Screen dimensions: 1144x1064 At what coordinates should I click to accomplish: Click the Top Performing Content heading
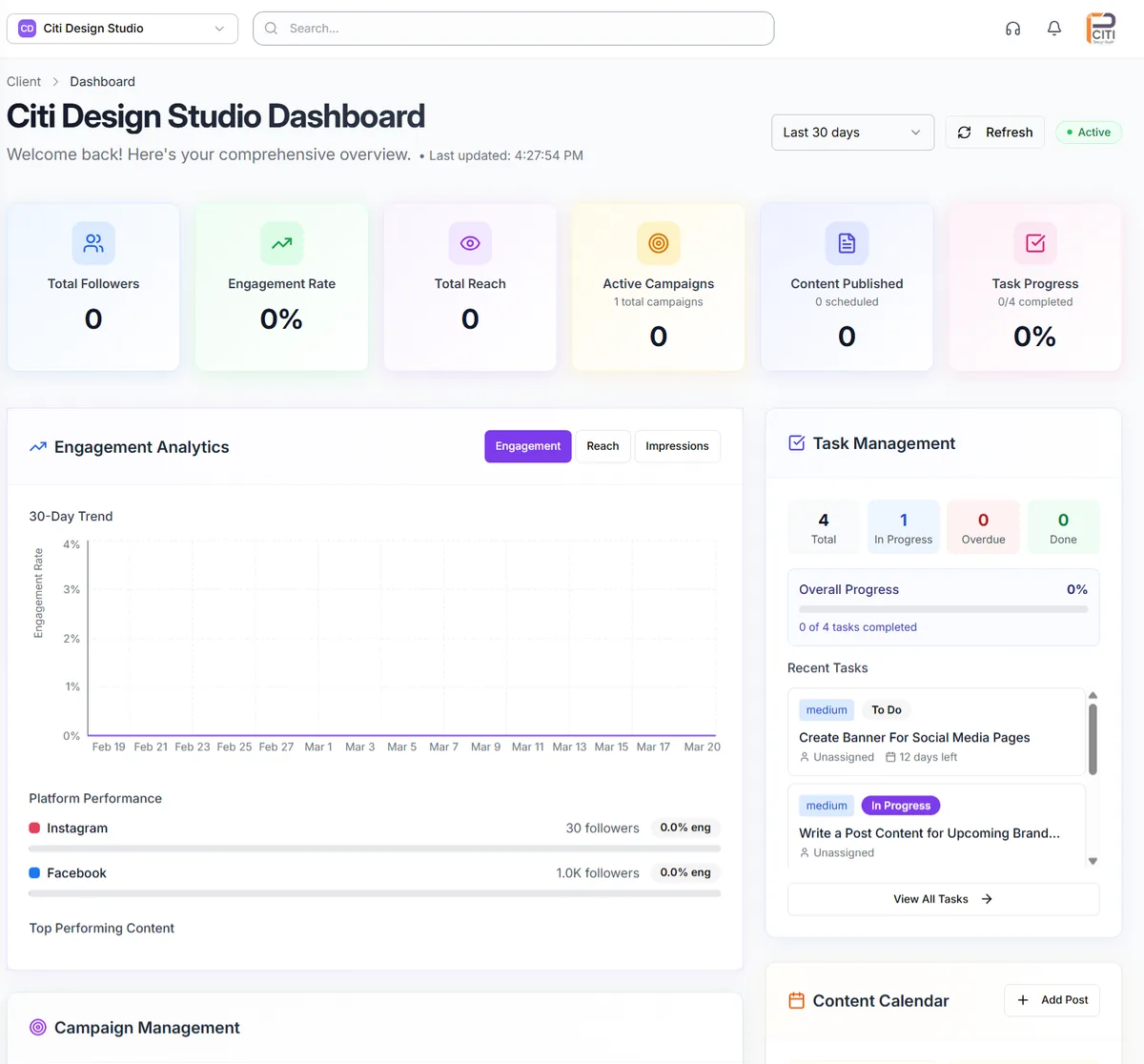pos(102,928)
